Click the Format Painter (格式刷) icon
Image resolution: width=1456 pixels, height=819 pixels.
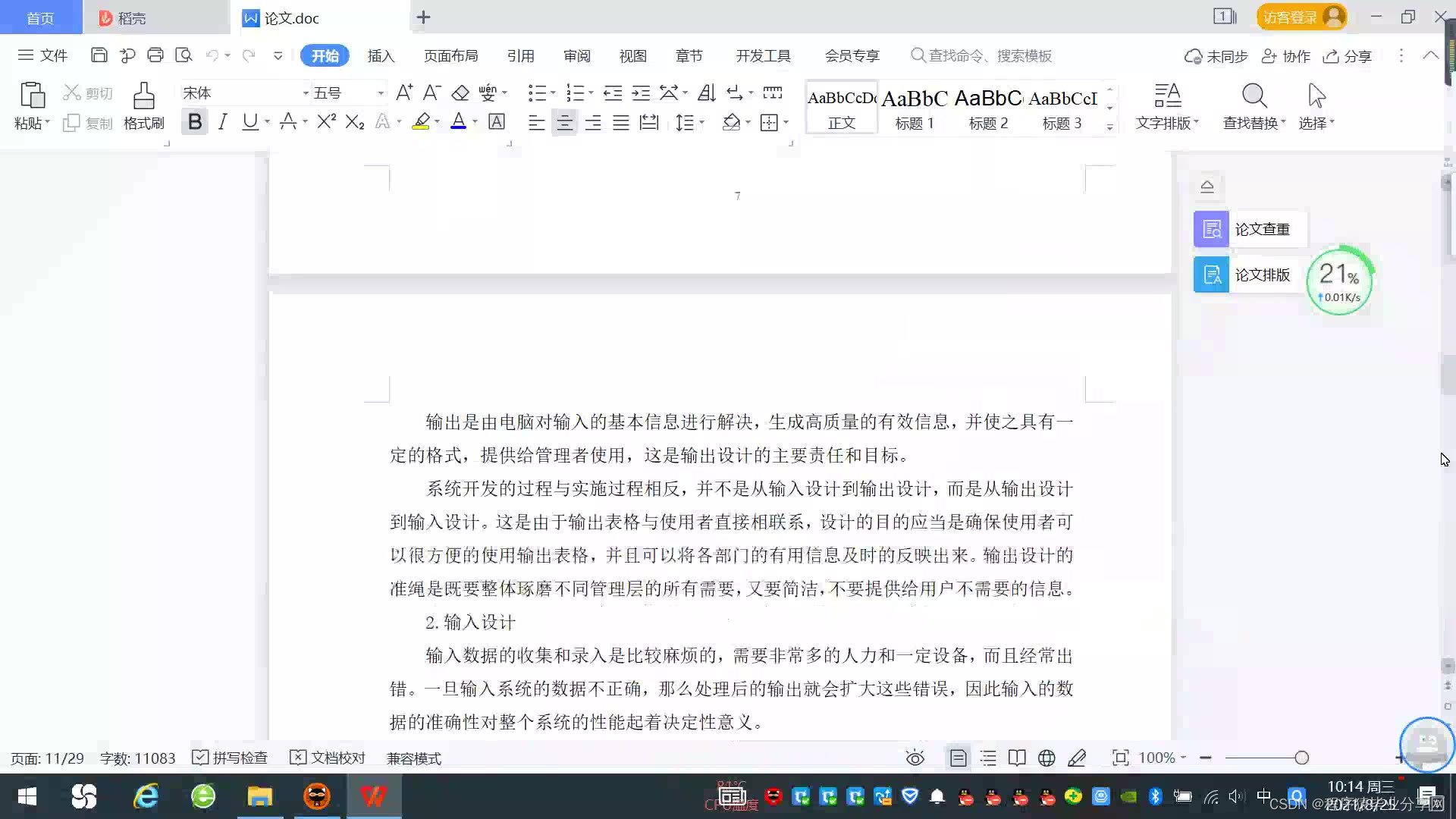pos(143,97)
